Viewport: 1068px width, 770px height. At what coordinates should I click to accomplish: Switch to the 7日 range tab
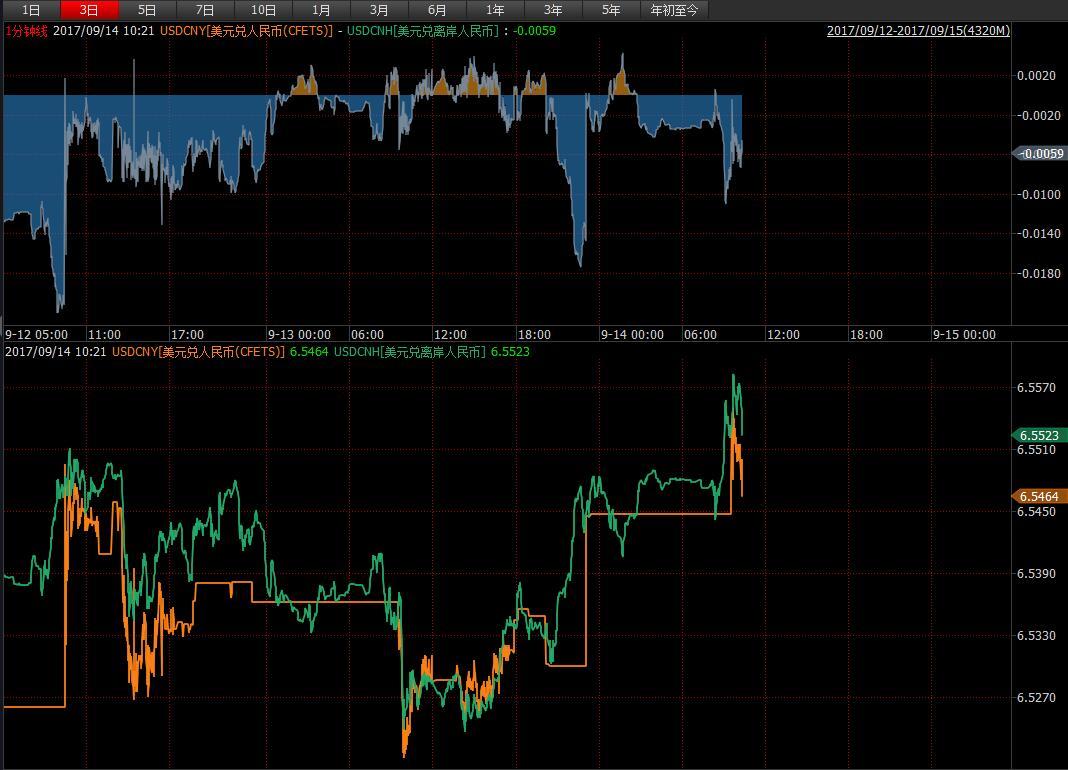205,10
